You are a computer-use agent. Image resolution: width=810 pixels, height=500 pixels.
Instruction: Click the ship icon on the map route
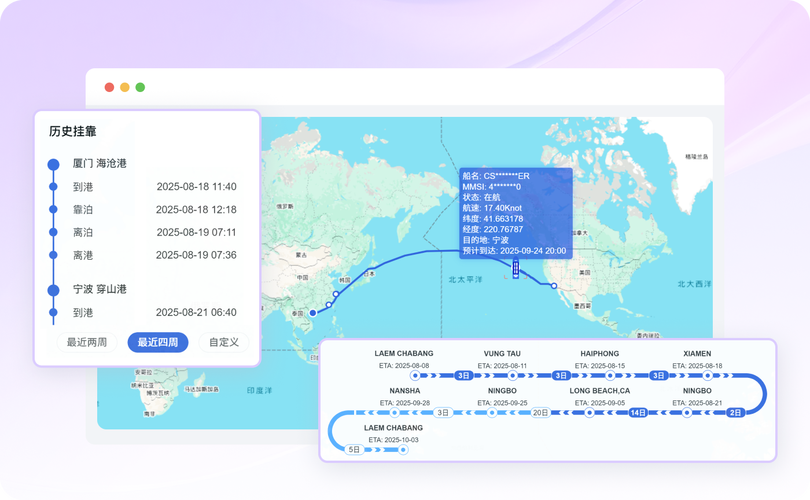pos(516,269)
